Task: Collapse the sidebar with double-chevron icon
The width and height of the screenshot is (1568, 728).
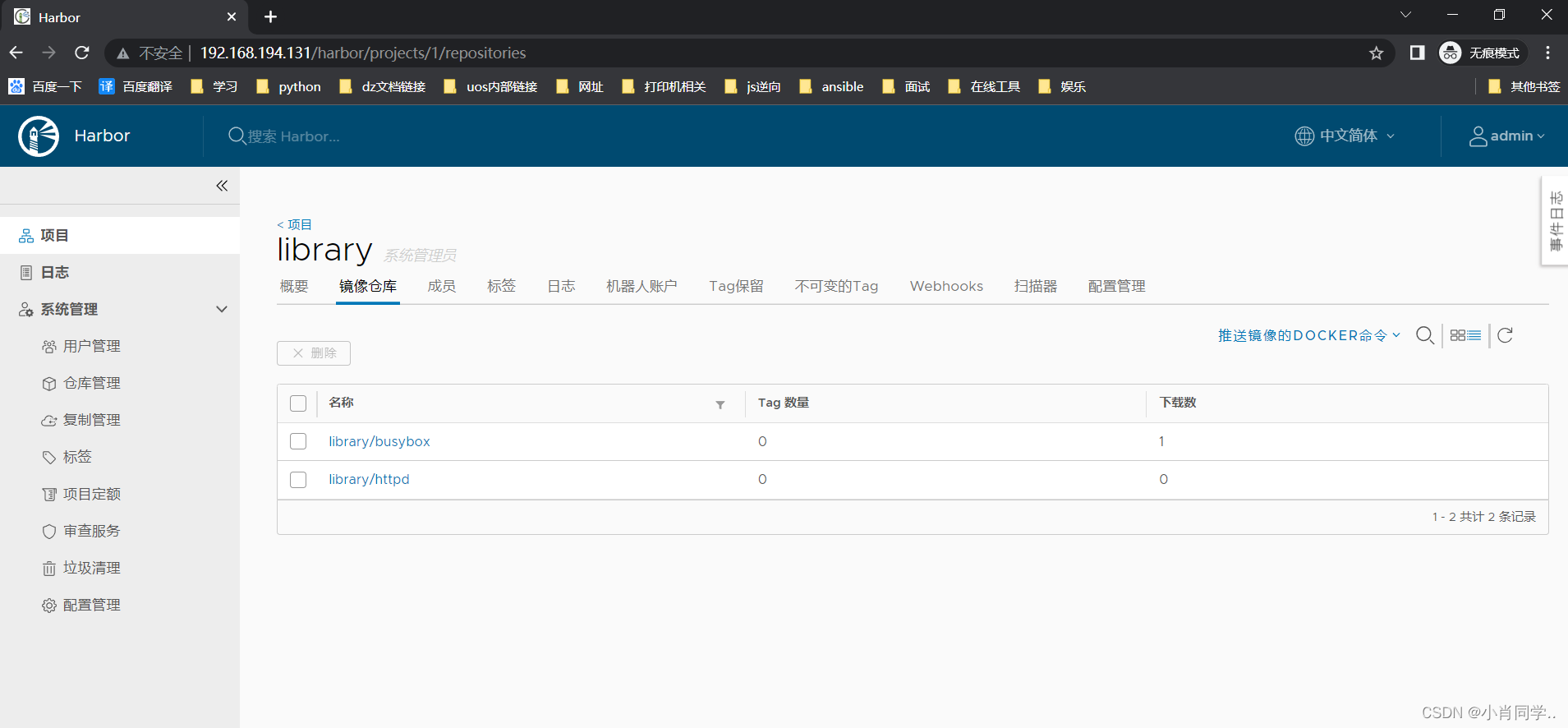Action: point(222,186)
